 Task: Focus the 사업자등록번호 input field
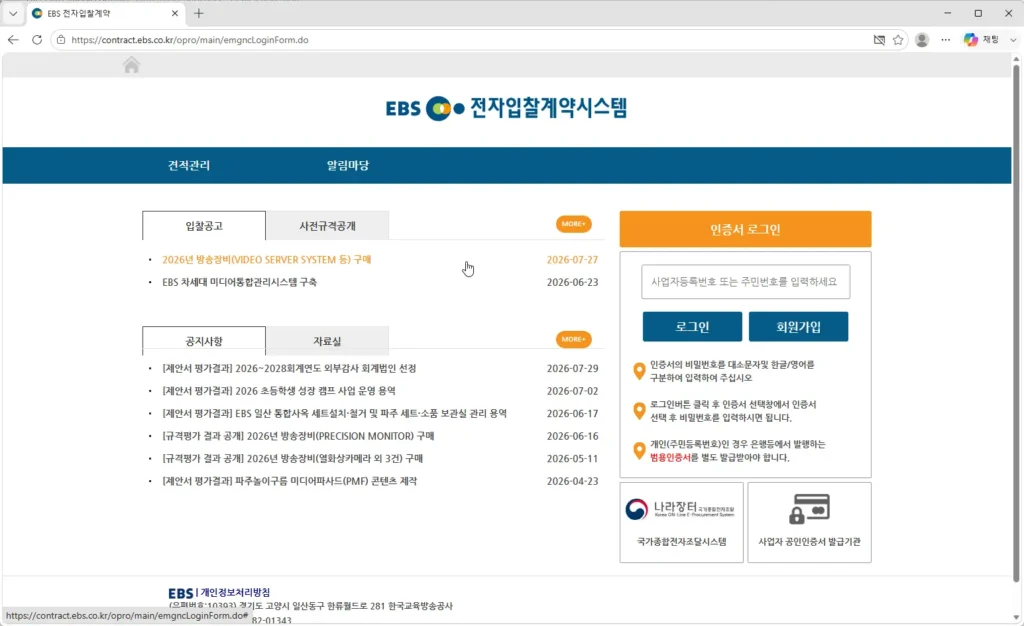pos(745,282)
